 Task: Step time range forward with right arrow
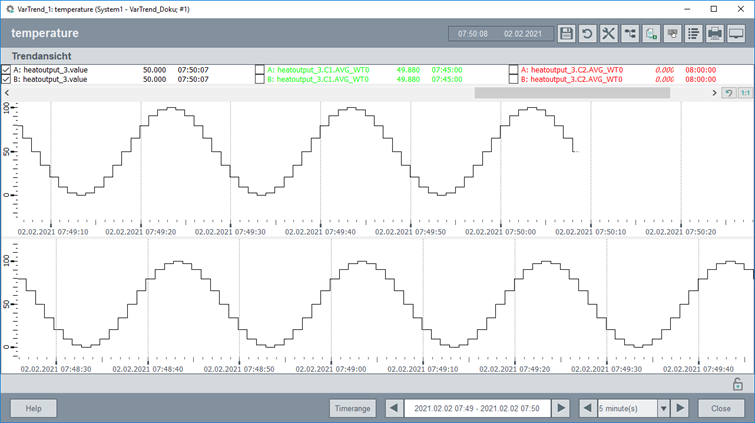click(561, 408)
